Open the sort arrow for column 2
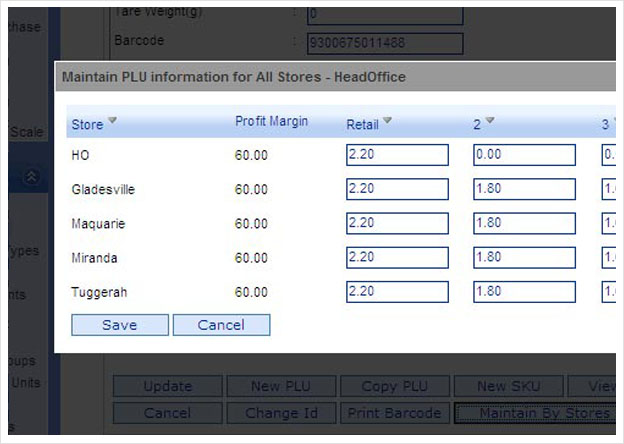The width and height of the screenshot is (624, 444). pyautogui.click(x=490, y=120)
